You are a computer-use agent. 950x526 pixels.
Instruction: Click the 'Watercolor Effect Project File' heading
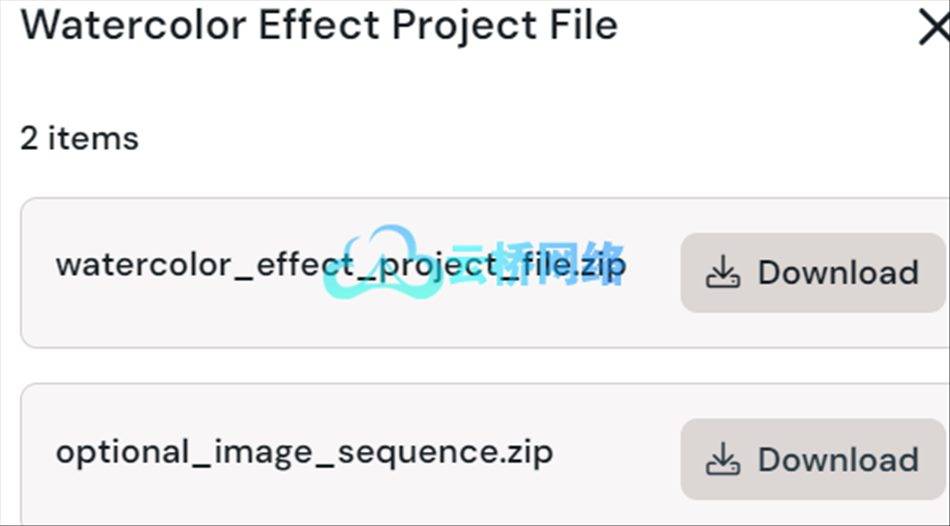pos(319,26)
